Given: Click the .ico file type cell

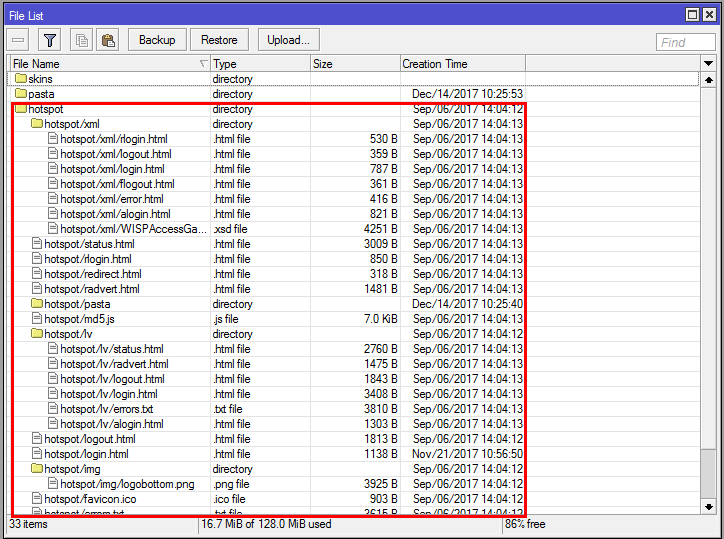Looking at the screenshot, I should [229, 499].
